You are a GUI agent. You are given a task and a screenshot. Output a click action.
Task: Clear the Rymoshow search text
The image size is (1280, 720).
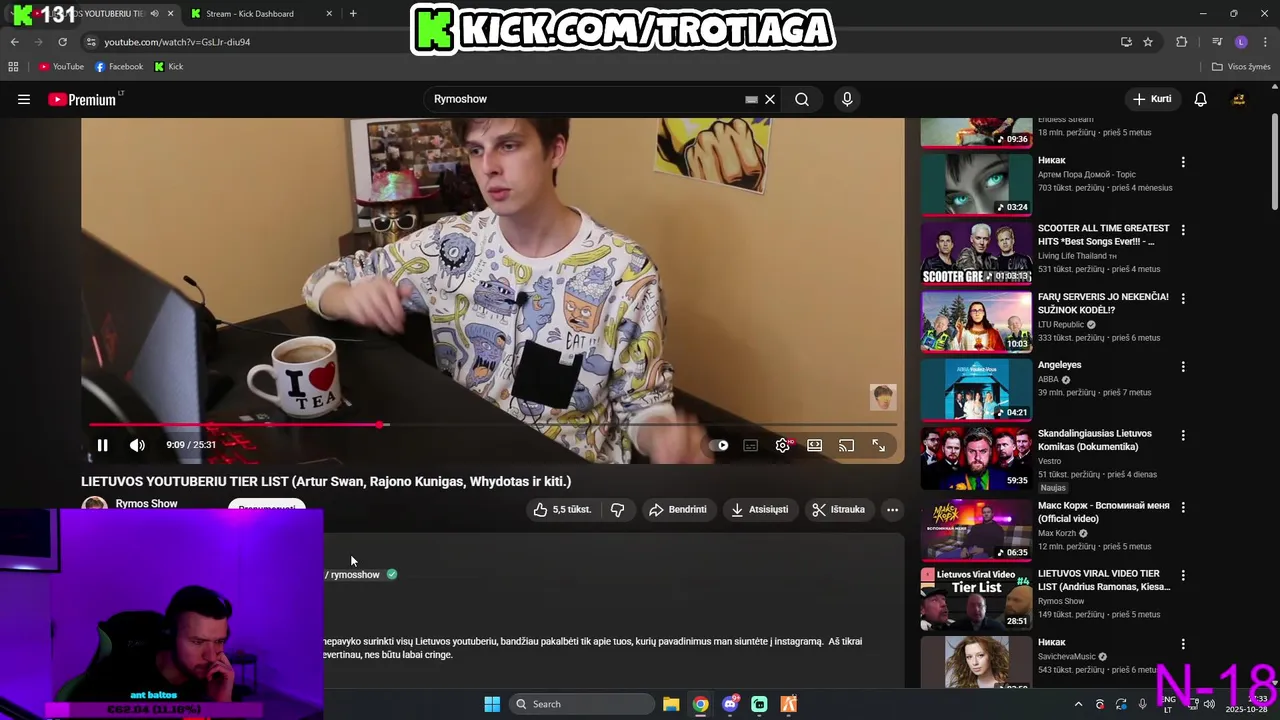(770, 99)
